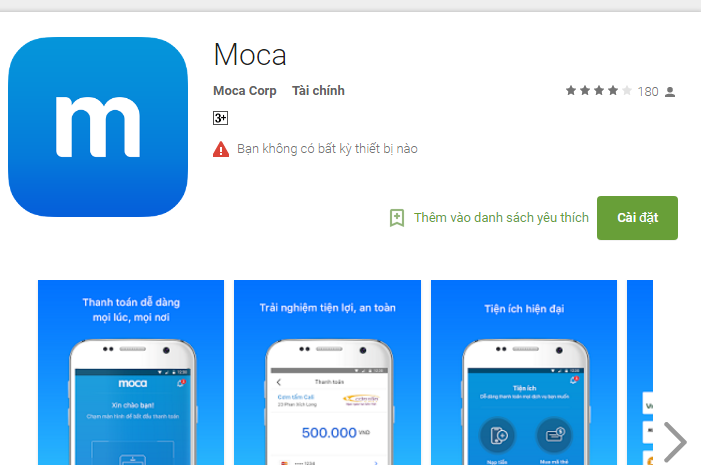Click the star rating icons

click(599, 91)
